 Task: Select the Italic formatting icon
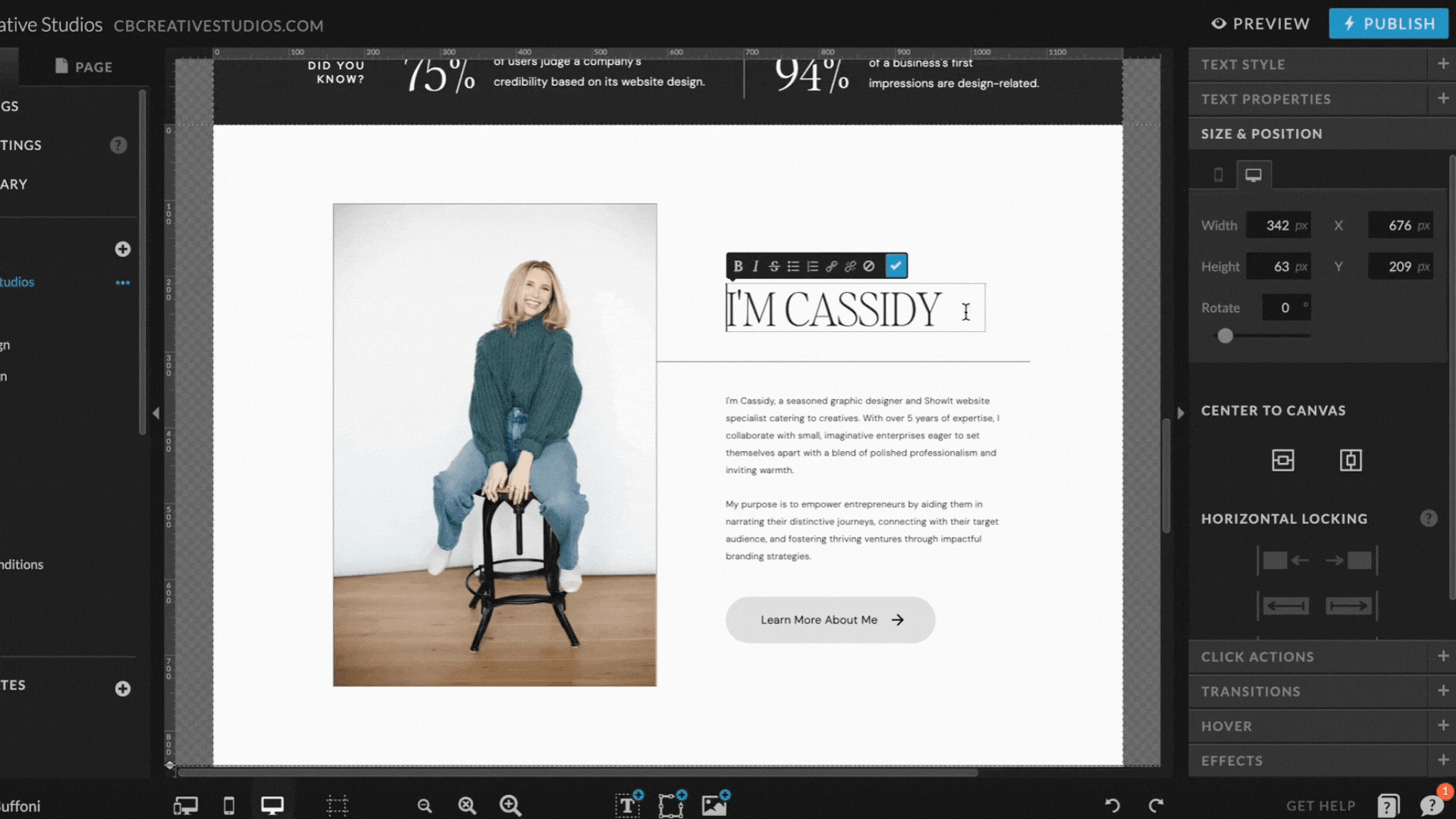tap(756, 265)
